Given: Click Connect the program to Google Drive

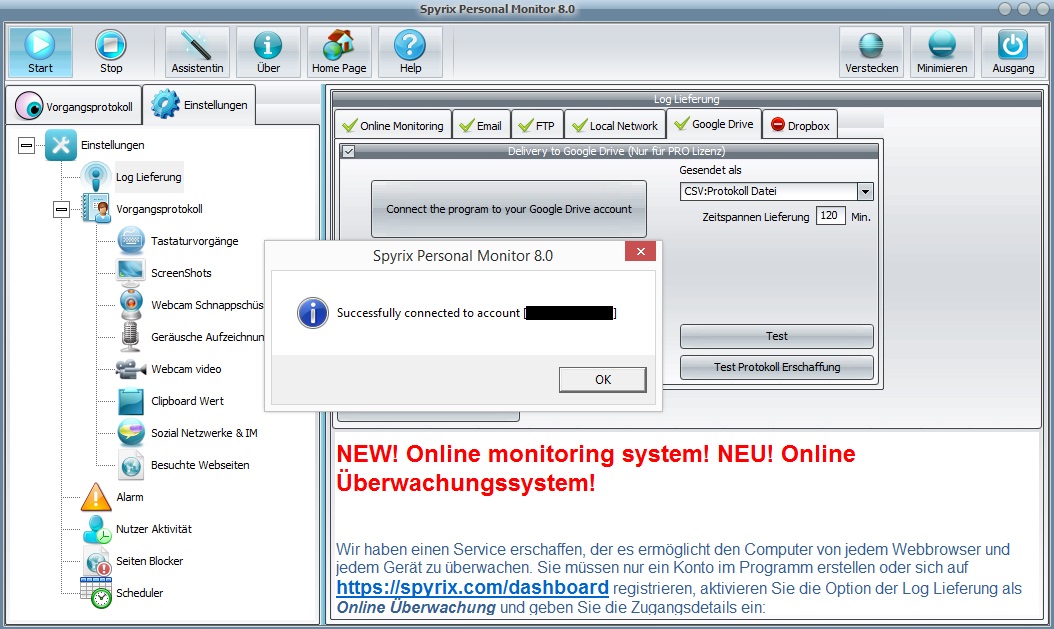Looking at the screenshot, I should point(509,209).
